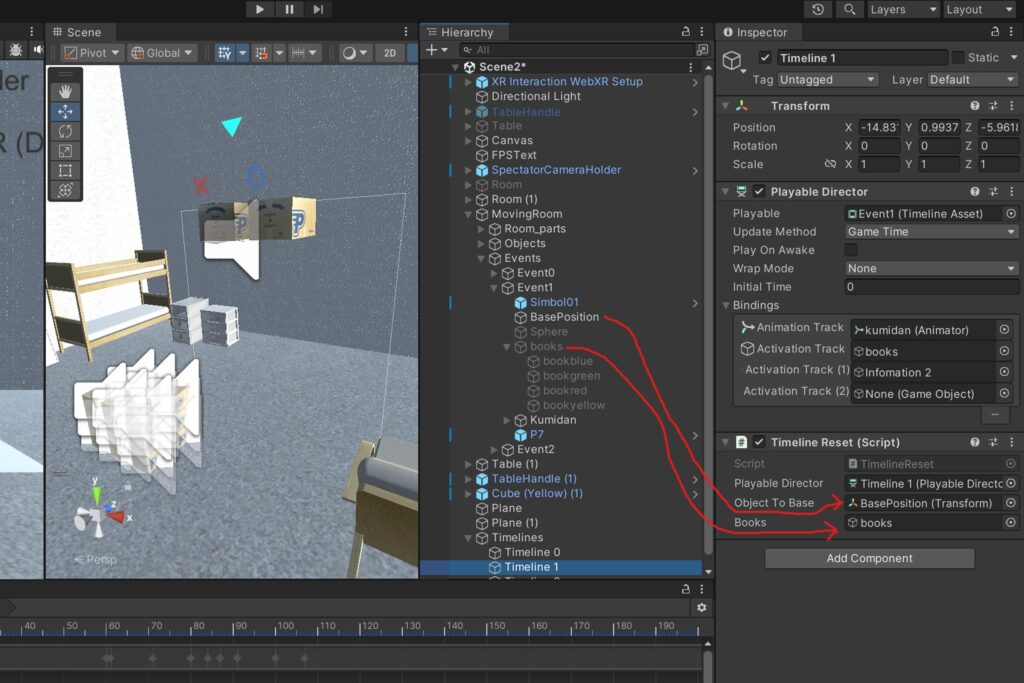This screenshot has width=1024, height=683.
Task: Collapse the Events object
Action: click(481, 259)
